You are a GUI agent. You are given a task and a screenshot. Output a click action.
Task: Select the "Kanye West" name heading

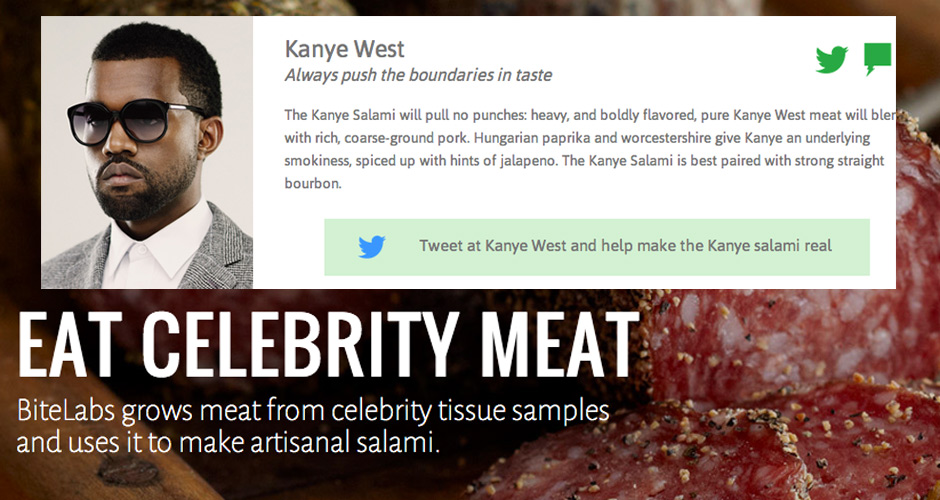pyautogui.click(x=345, y=49)
